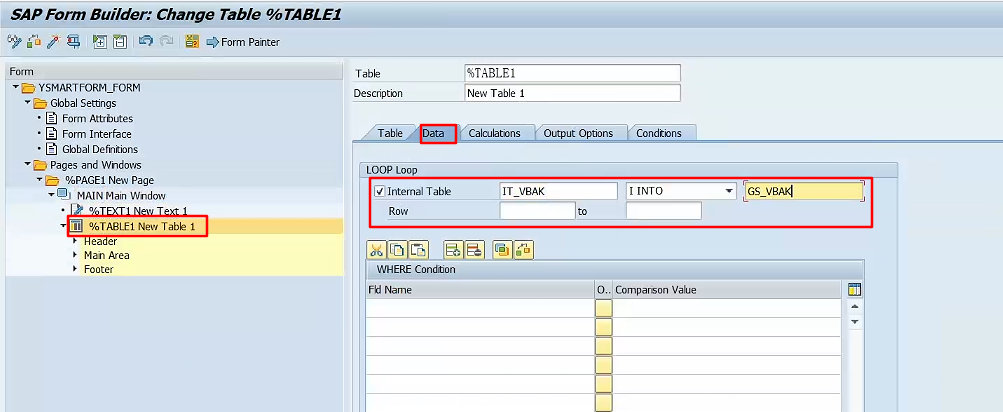Click the greyed Redo arrow icon
The height and width of the screenshot is (412, 1003).
point(166,42)
